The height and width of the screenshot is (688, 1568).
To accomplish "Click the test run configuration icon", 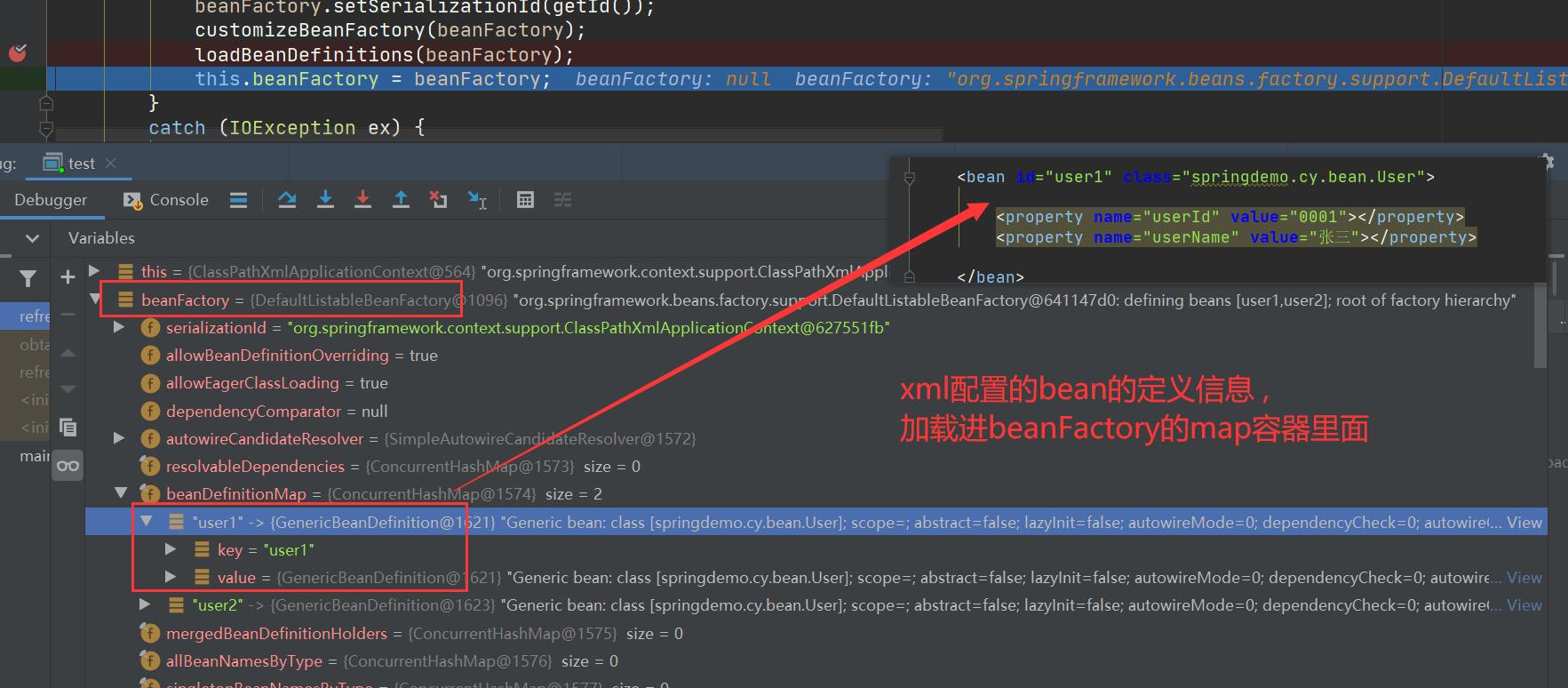I will (53, 163).
